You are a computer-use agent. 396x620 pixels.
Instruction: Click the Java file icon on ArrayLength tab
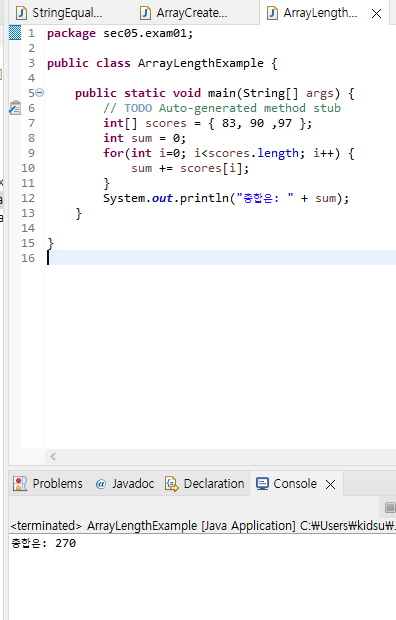coord(273,13)
